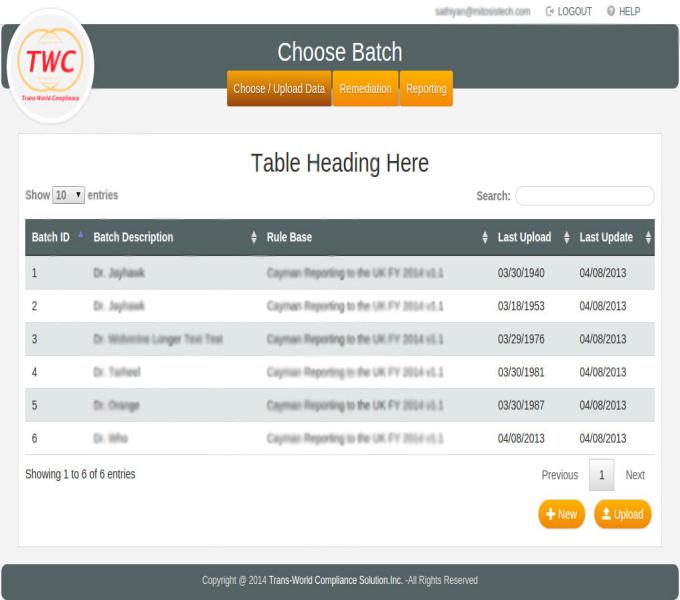Select the batch row with upload date 03/29/1976
The image size is (680, 600).
point(340,339)
